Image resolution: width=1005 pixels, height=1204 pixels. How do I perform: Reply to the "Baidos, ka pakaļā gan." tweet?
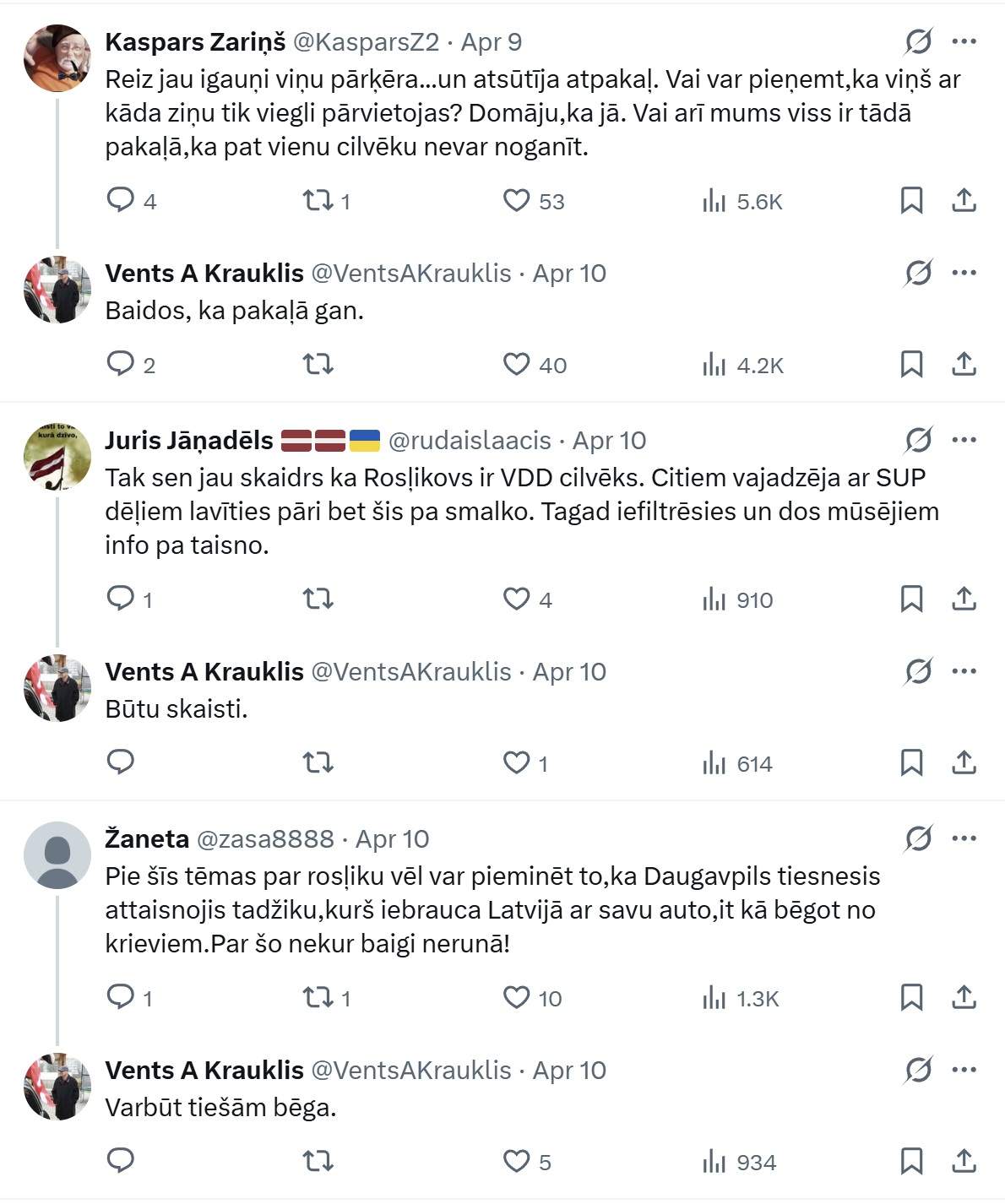tap(121, 364)
